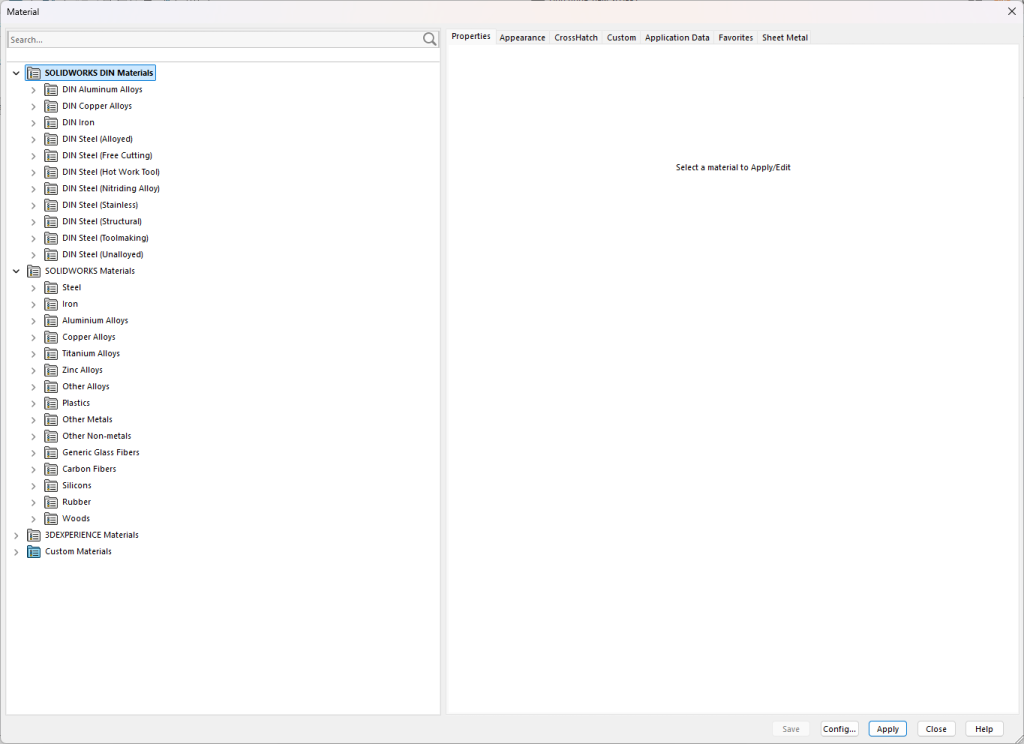Viewport: 1024px width, 744px height.
Task: Click the Config... button
Action: point(839,729)
